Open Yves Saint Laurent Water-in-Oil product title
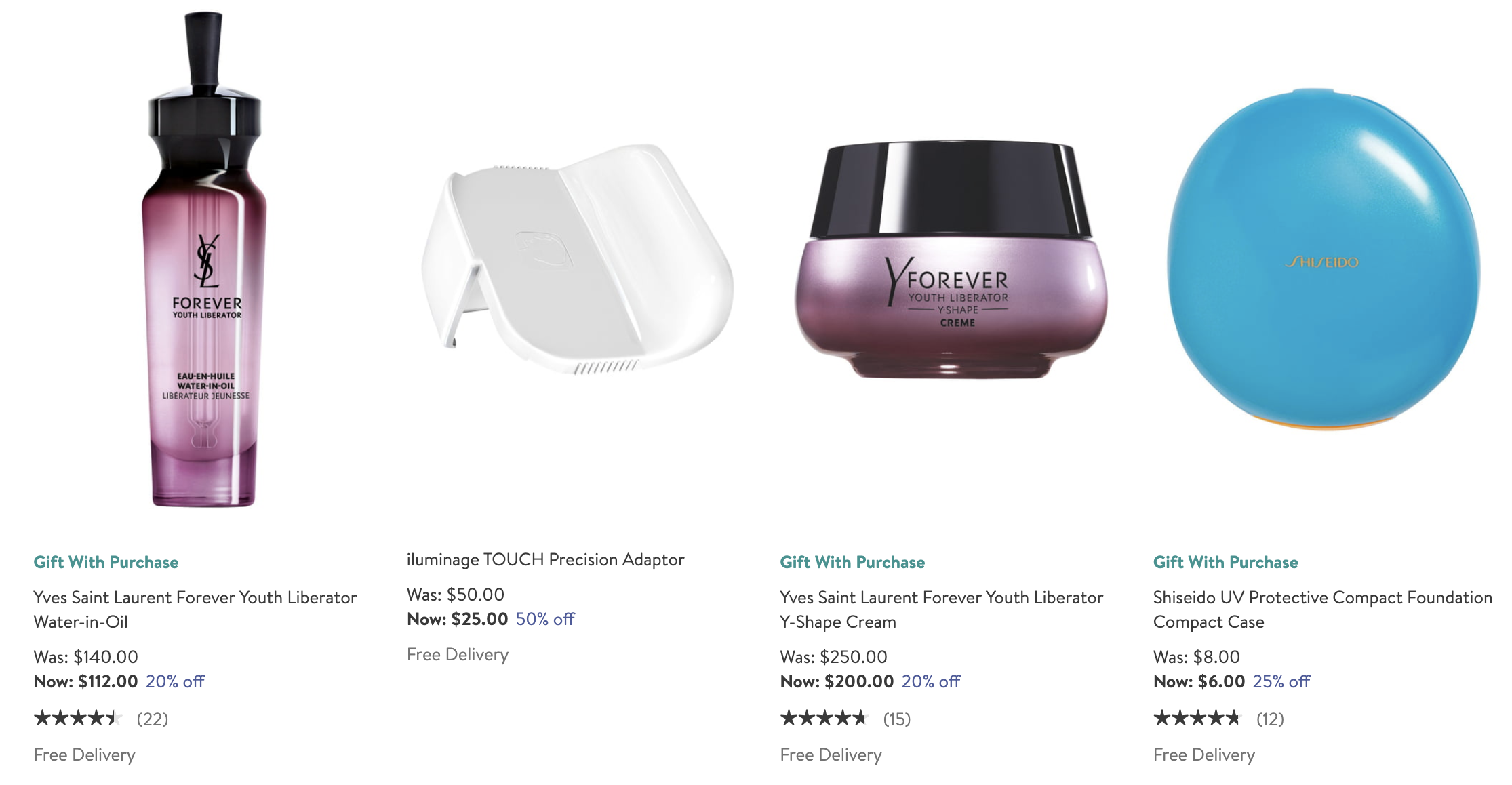1512x785 pixels. click(x=195, y=609)
